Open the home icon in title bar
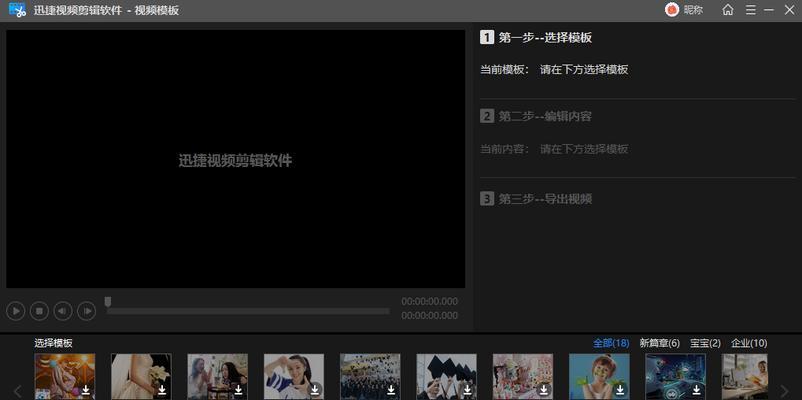This screenshot has height=400, width=802. point(727,10)
